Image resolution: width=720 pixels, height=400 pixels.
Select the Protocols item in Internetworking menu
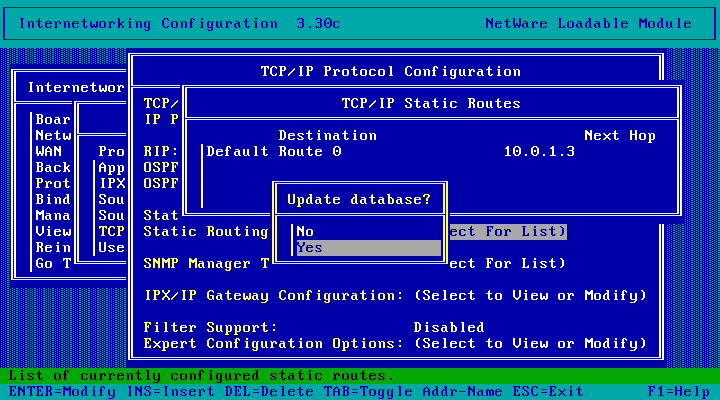(x=53, y=183)
